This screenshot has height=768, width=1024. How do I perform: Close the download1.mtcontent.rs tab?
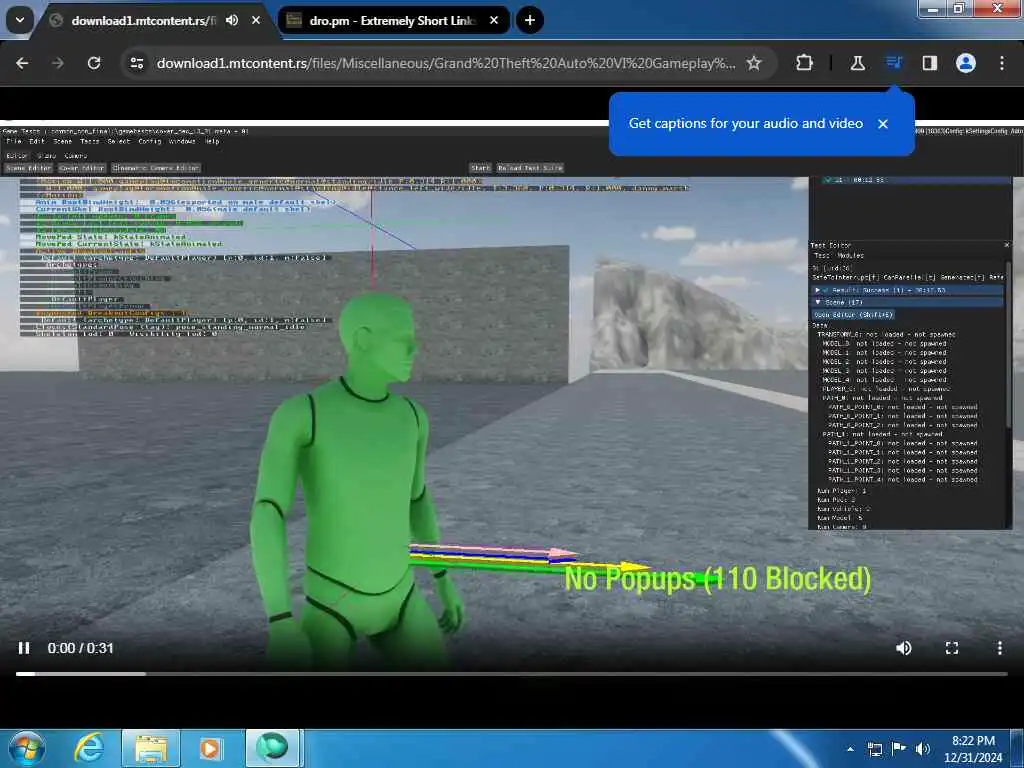tap(256, 20)
